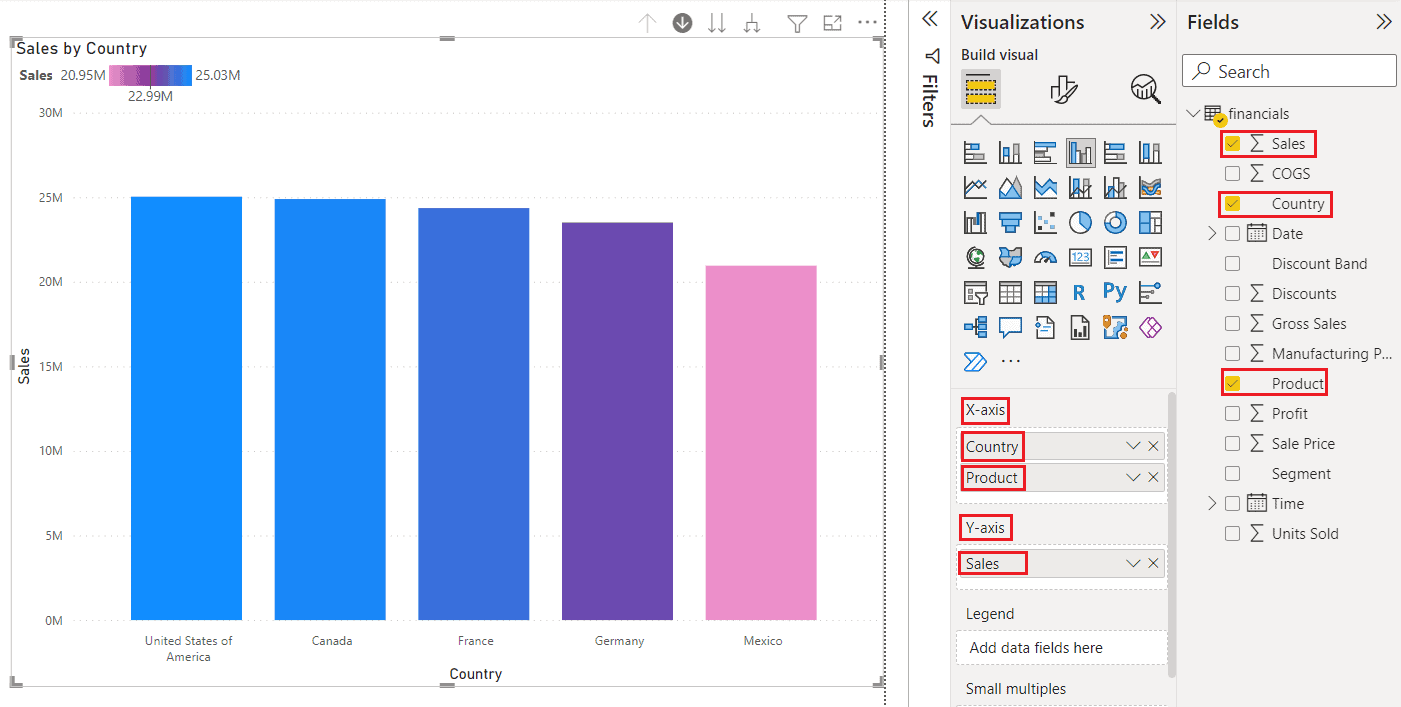Uncheck the Sales field checkbox
This screenshot has width=1401, height=707.
(1233, 143)
